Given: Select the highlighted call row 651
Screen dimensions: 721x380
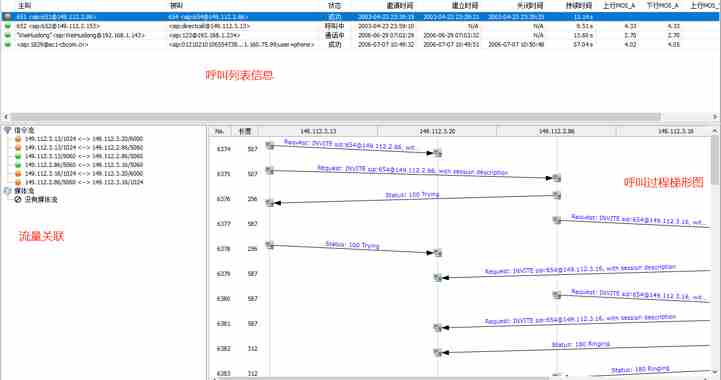Looking at the screenshot, I should [x=360, y=17].
